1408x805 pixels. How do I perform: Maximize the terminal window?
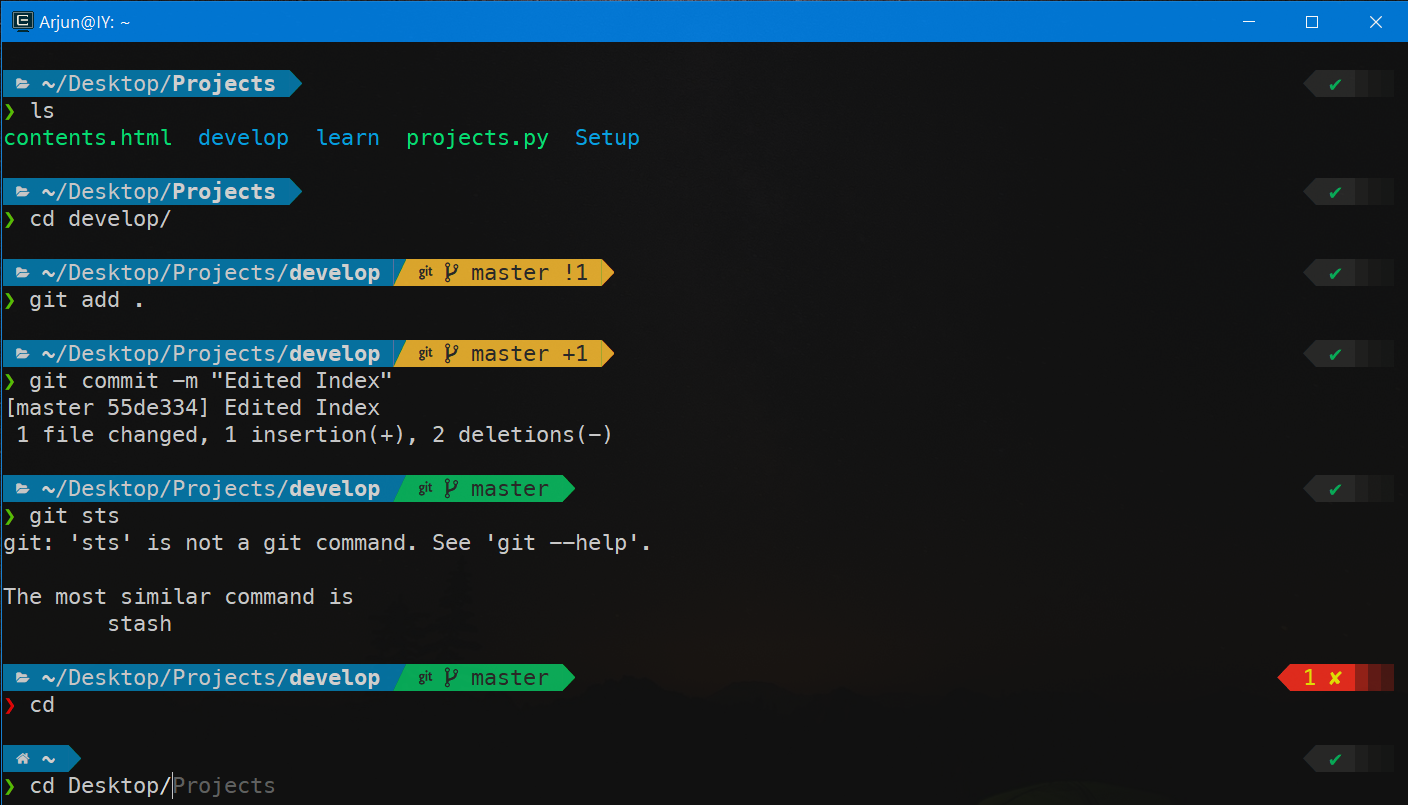[1312, 21]
